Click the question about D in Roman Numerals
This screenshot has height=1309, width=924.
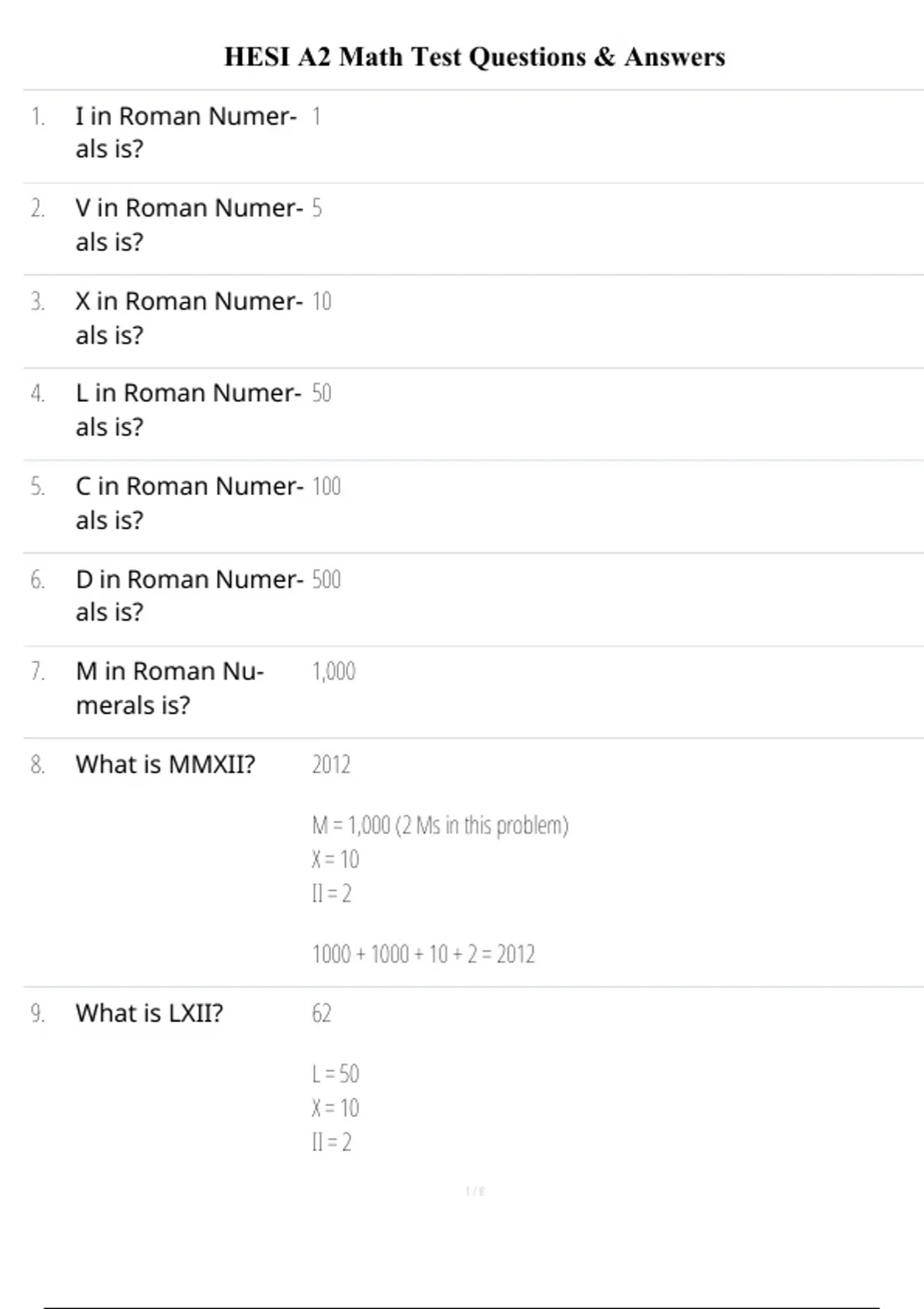(189, 595)
